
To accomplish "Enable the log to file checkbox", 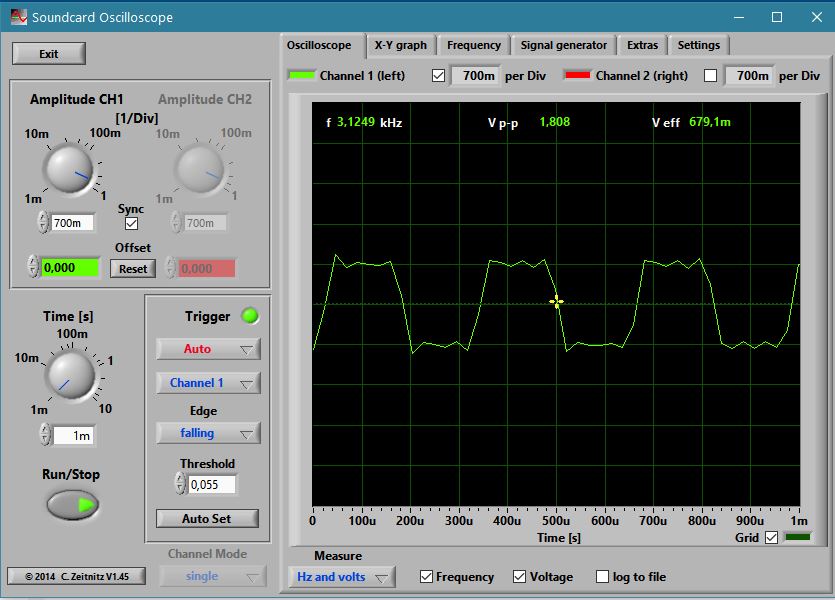I will (602, 577).
